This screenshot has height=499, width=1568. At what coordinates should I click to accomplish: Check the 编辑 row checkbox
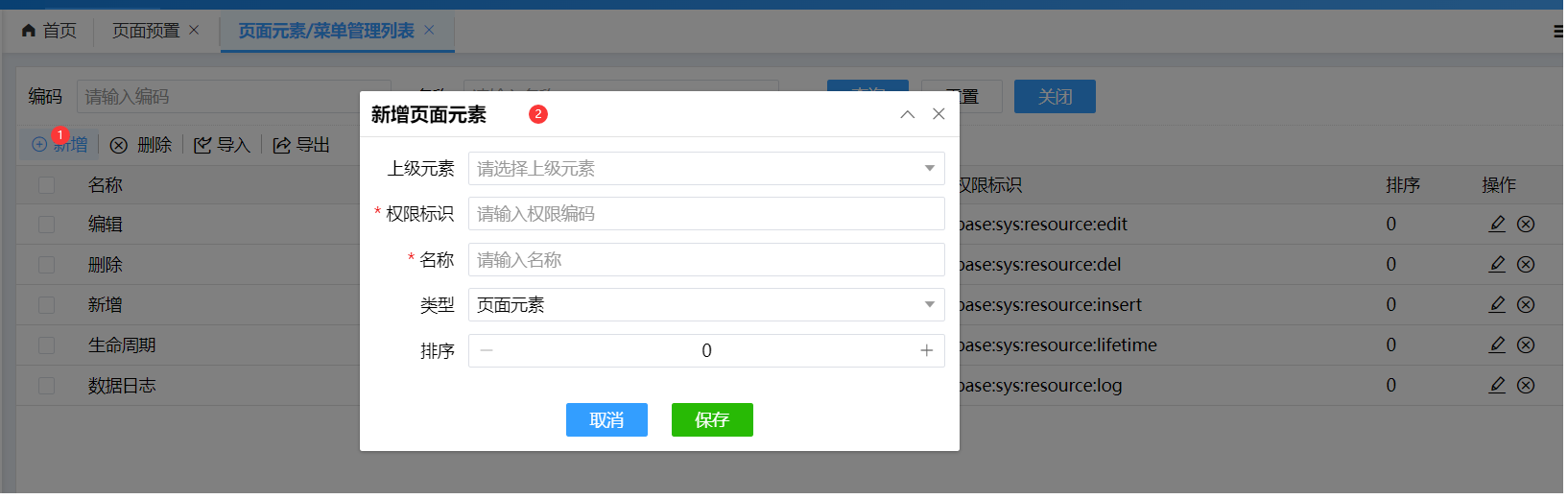pos(46,224)
